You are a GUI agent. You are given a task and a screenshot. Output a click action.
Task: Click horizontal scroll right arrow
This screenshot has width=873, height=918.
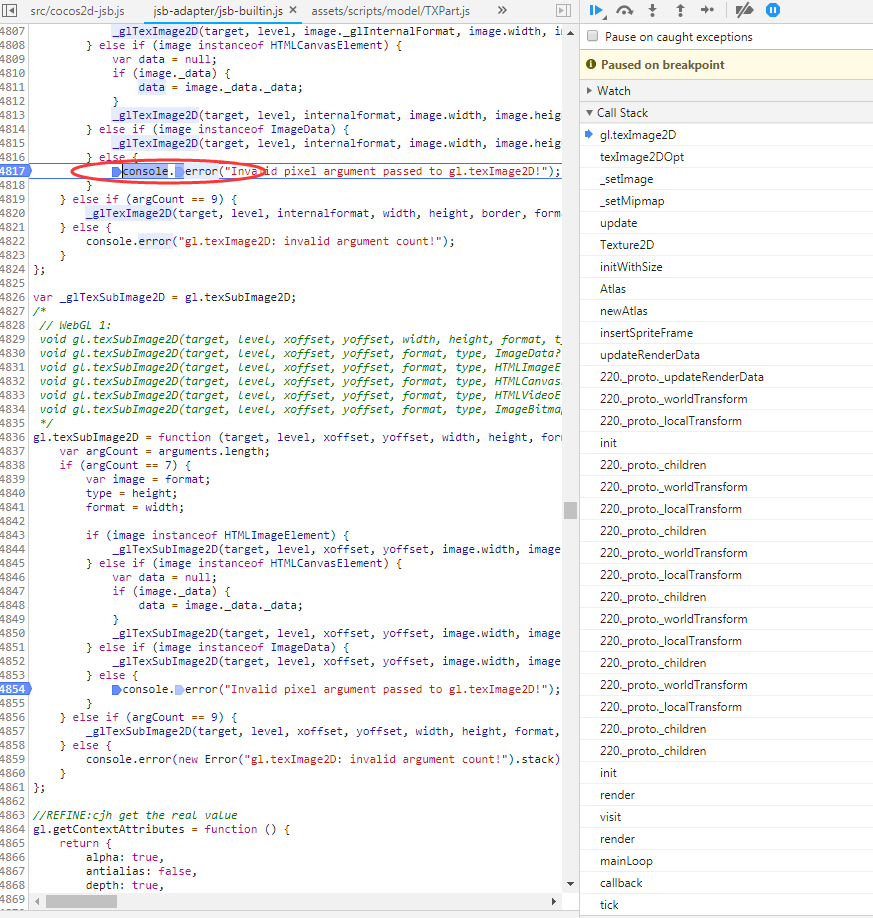pos(554,902)
